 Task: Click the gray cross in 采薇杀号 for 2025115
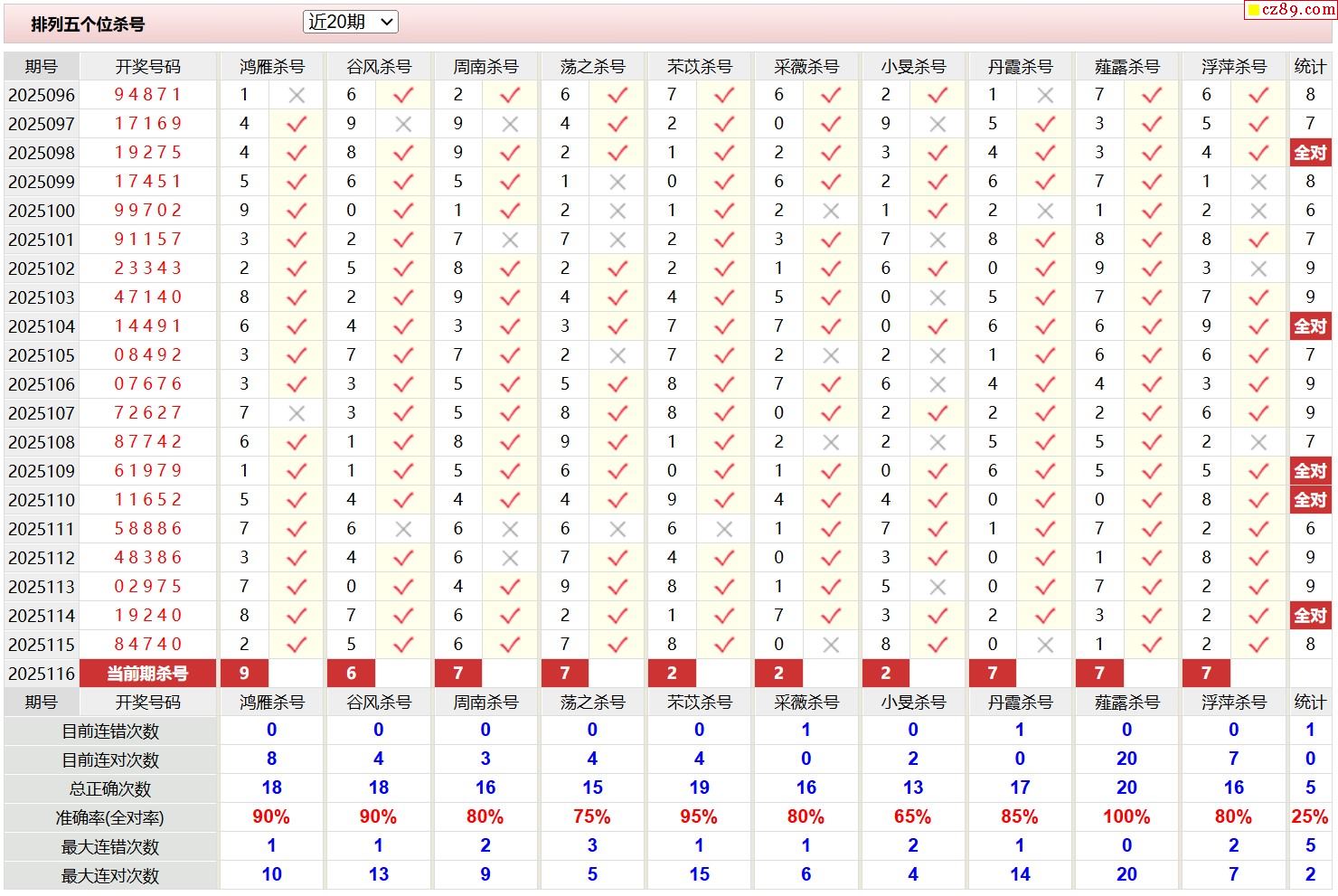(831, 645)
